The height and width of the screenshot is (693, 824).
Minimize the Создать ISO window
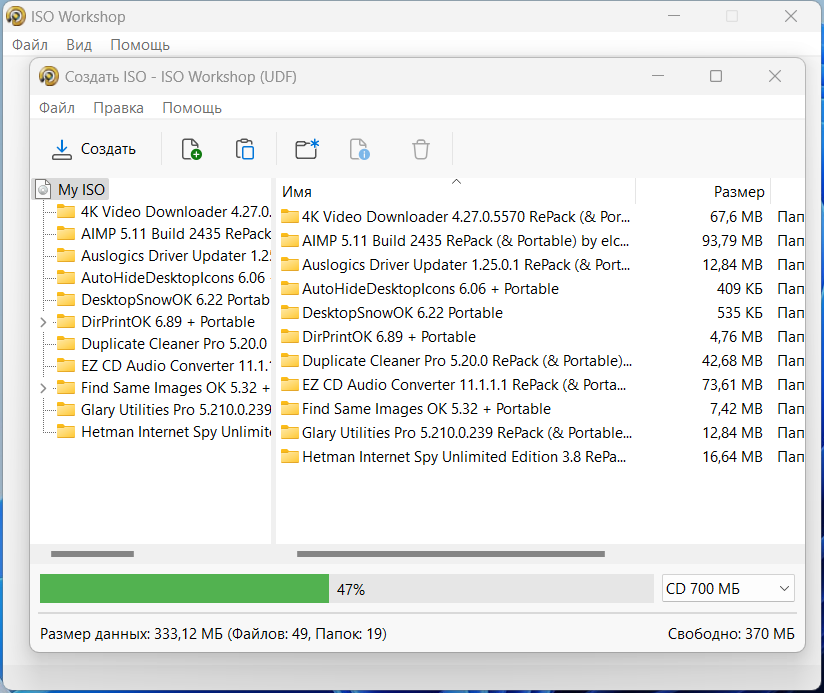pyautogui.click(x=658, y=76)
